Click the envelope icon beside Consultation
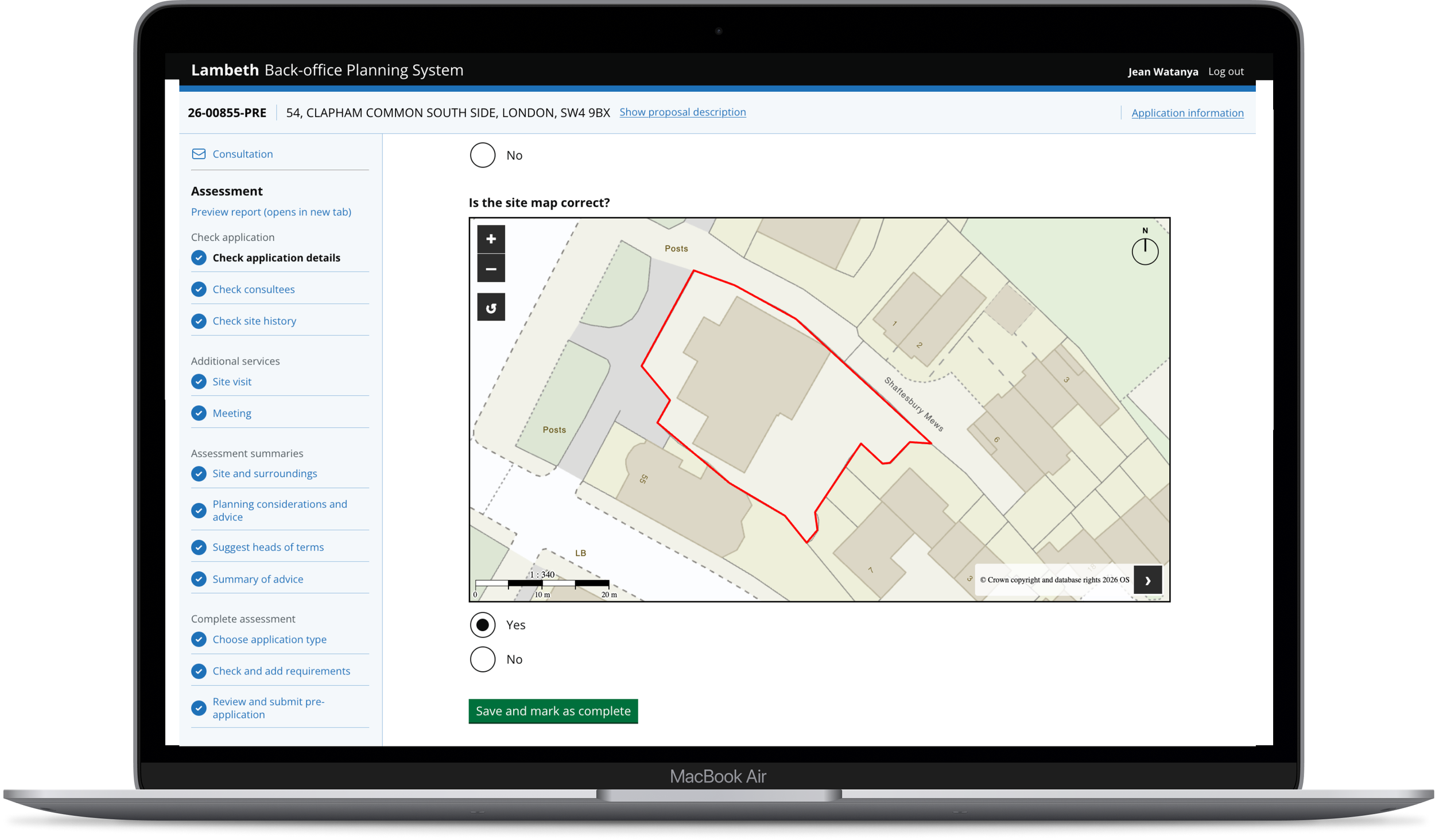This screenshot has width=1435, height=840. pyautogui.click(x=198, y=154)
